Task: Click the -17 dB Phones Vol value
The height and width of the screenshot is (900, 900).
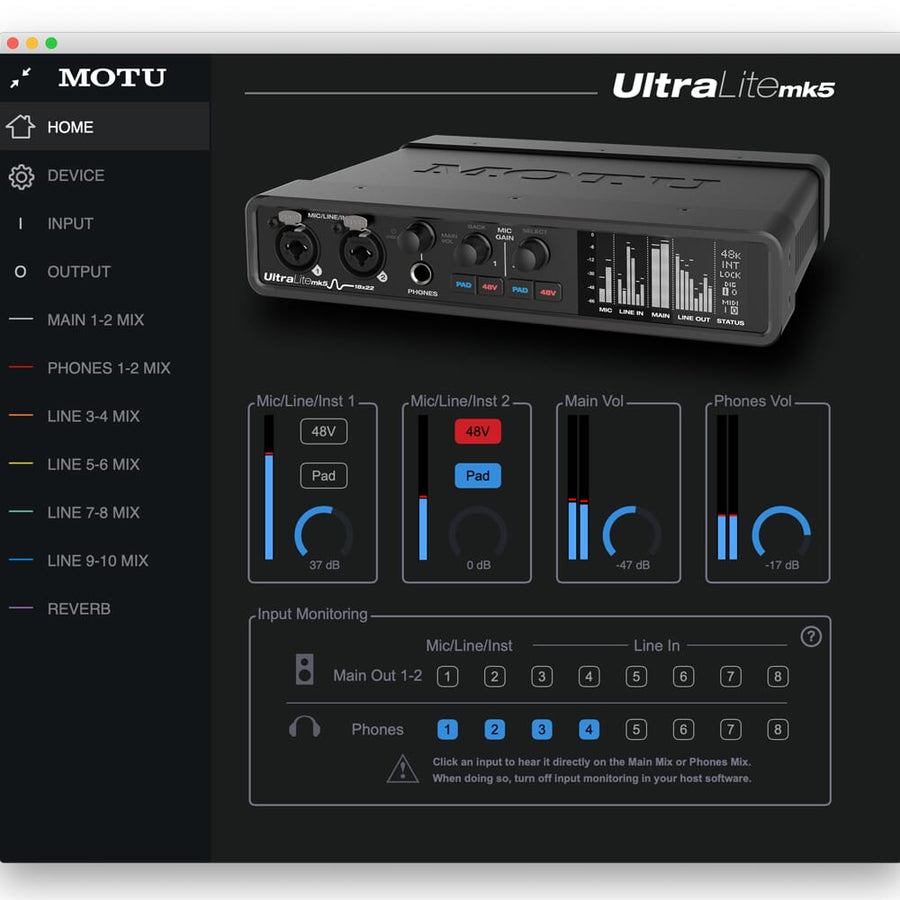Action: click(x=782, y=565)
